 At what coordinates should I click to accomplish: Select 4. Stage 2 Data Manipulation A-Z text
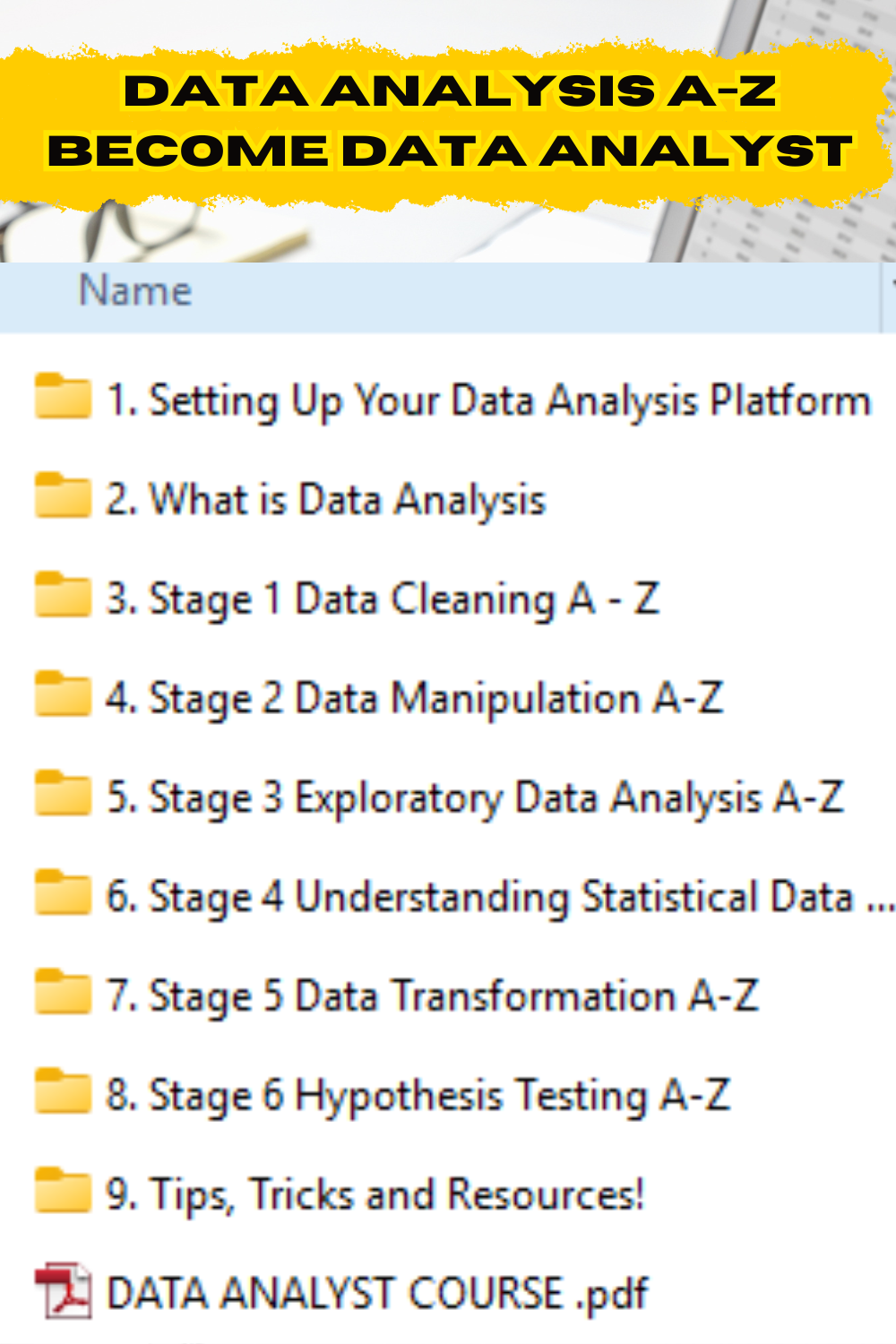[x=414, y=699]
